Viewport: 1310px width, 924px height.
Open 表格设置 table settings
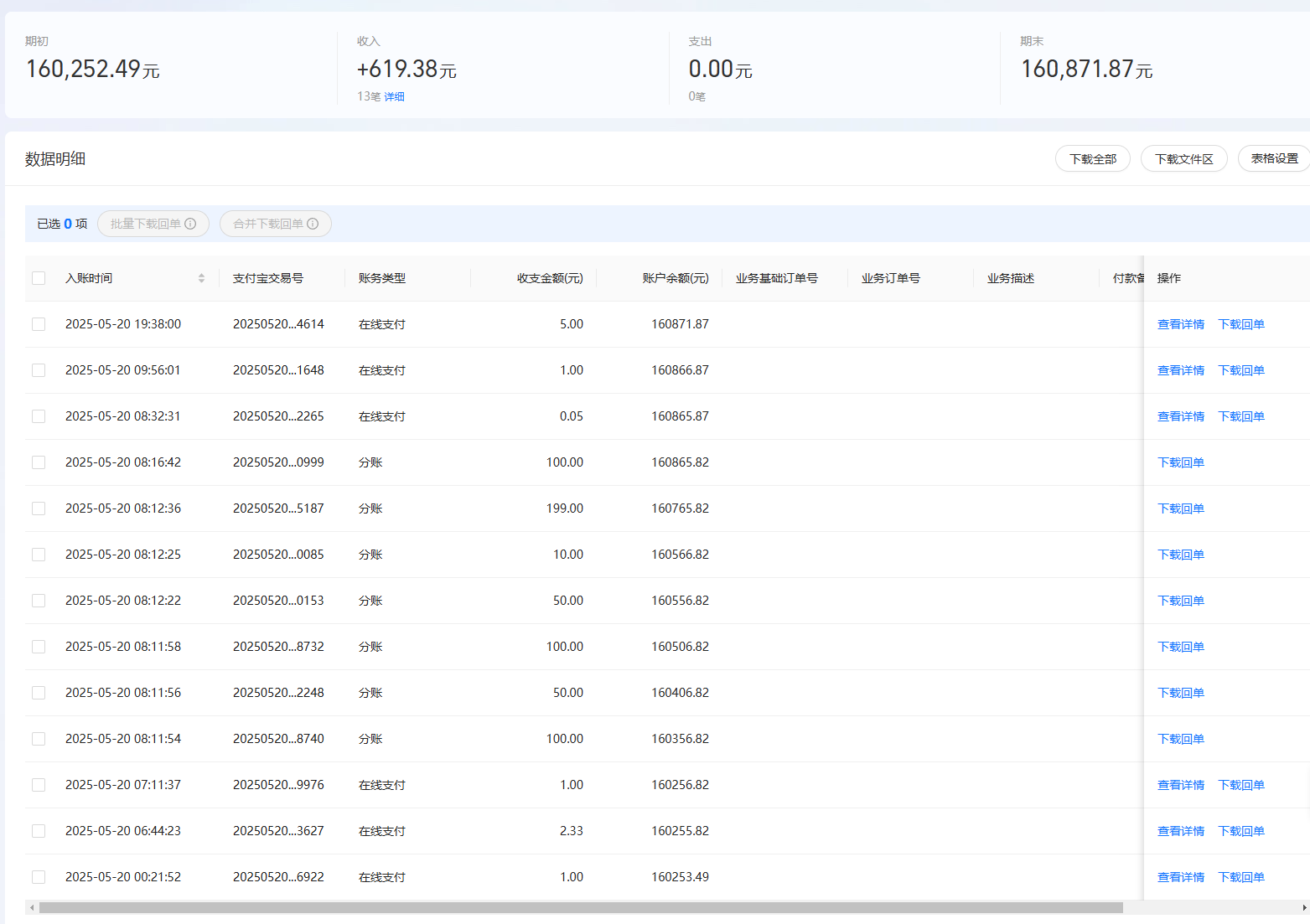pyautogui.click(x=1274, y=158)
